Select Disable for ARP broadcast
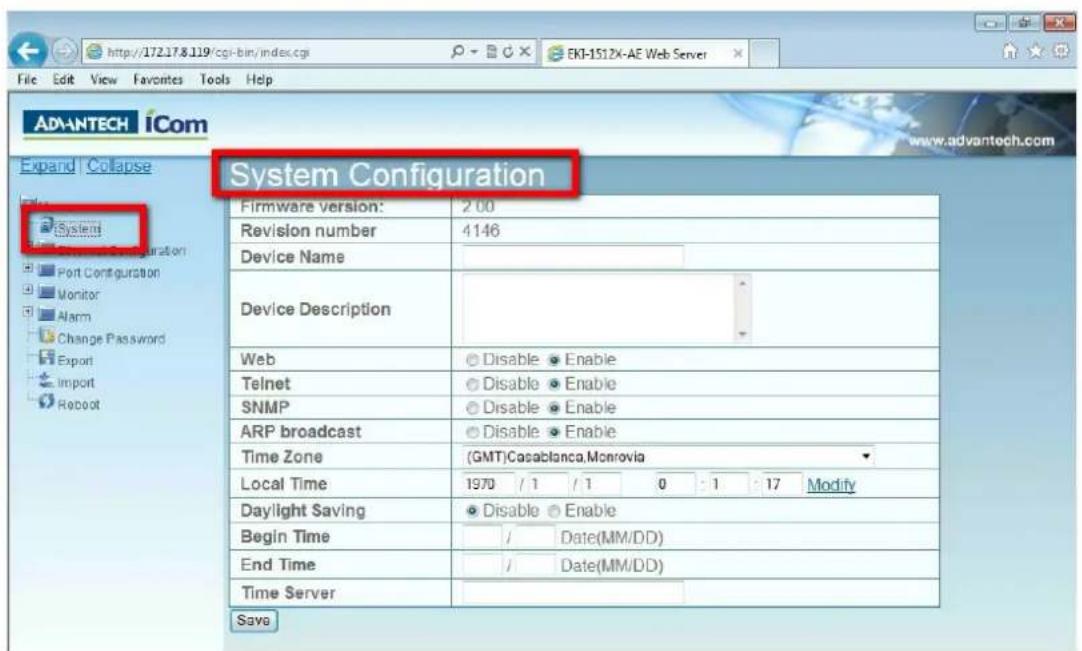1082x651 pixels. pyautogui.click(x=472, y=433)
